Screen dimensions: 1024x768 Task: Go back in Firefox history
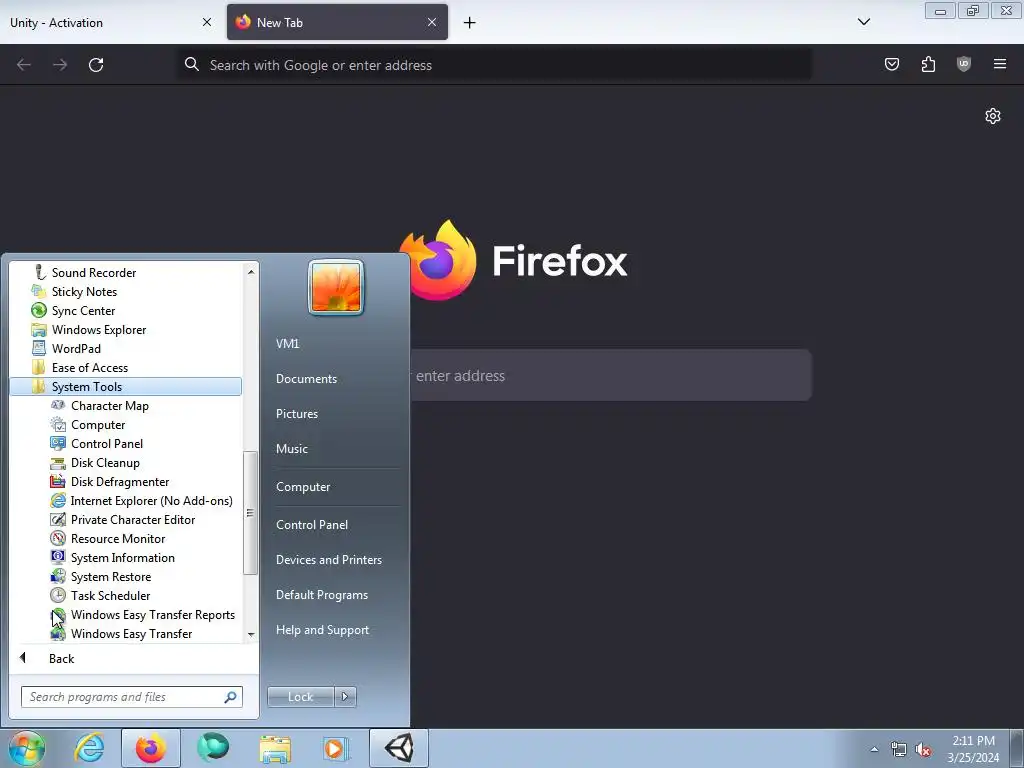tap(24, 65)
